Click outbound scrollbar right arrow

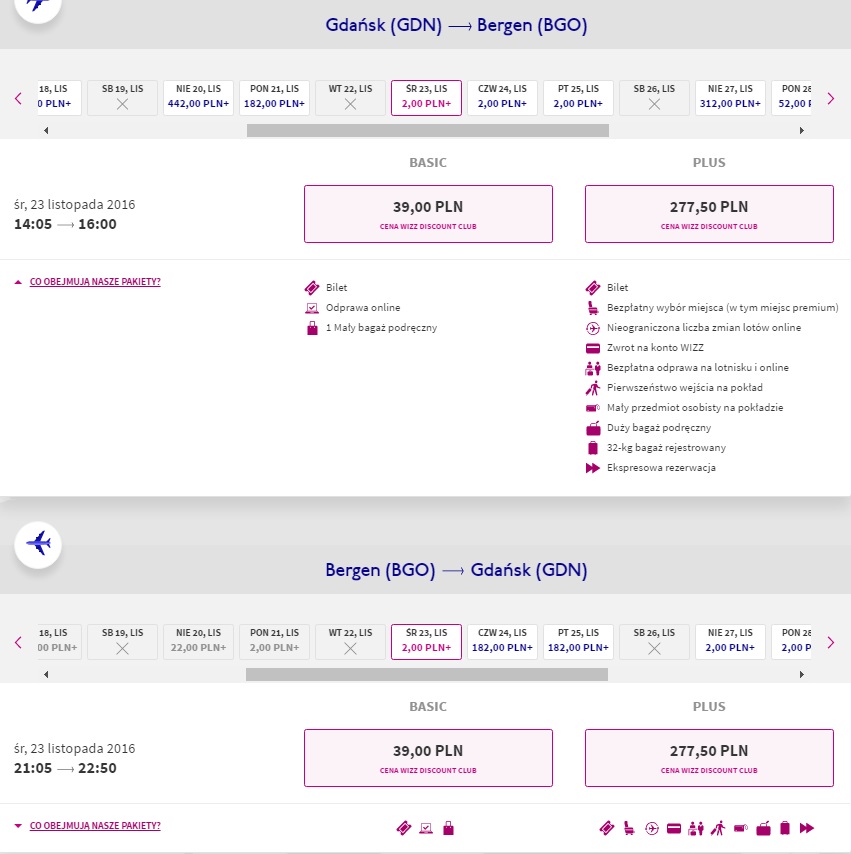(801, 130)
